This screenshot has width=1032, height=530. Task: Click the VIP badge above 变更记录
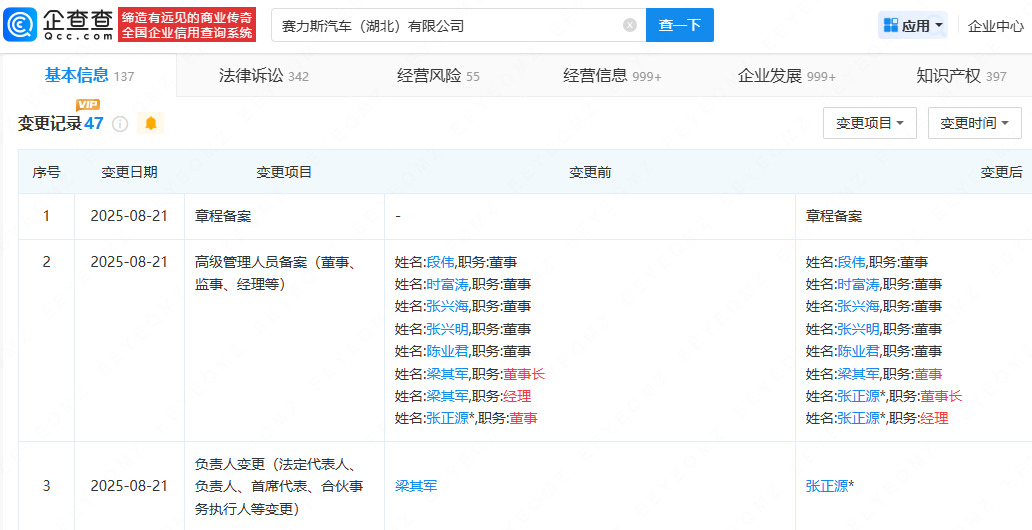[88, 105]
